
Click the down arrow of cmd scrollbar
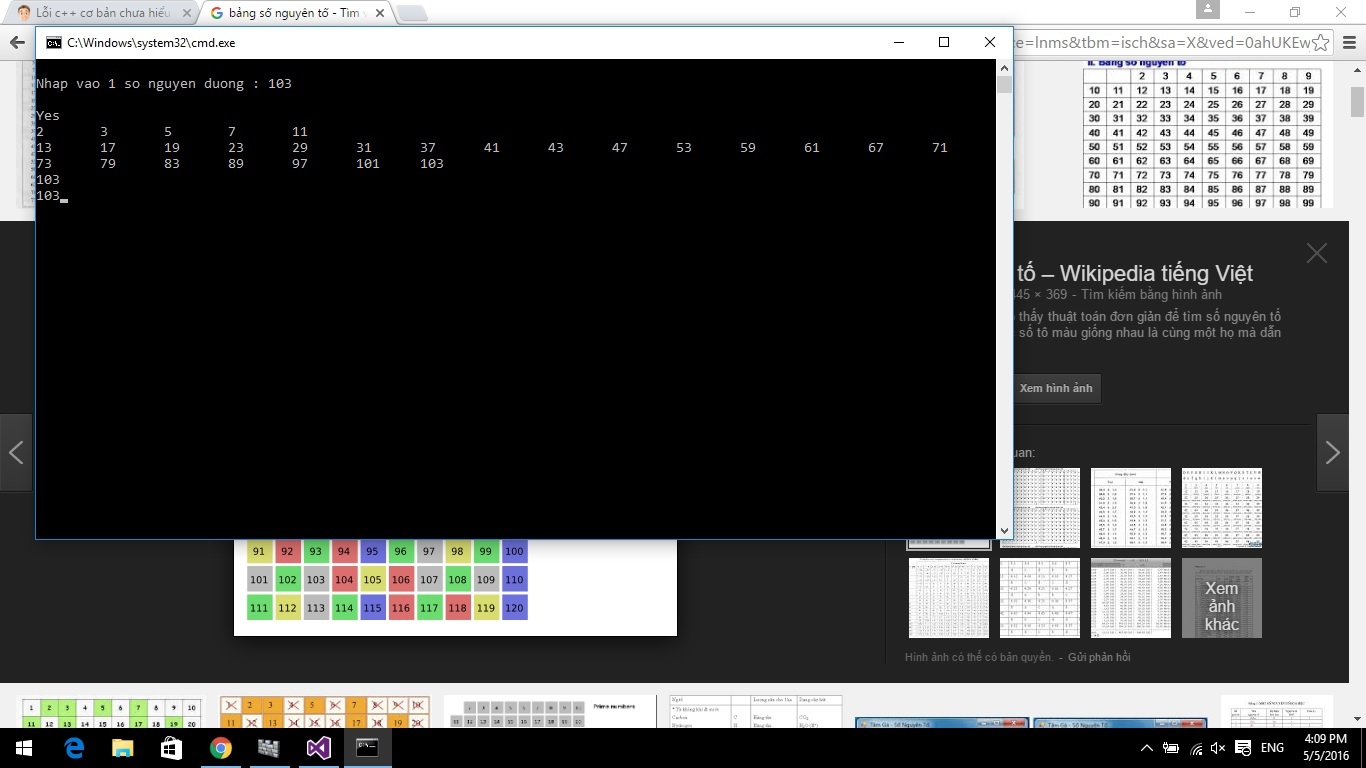click(x=1004, y=531)
